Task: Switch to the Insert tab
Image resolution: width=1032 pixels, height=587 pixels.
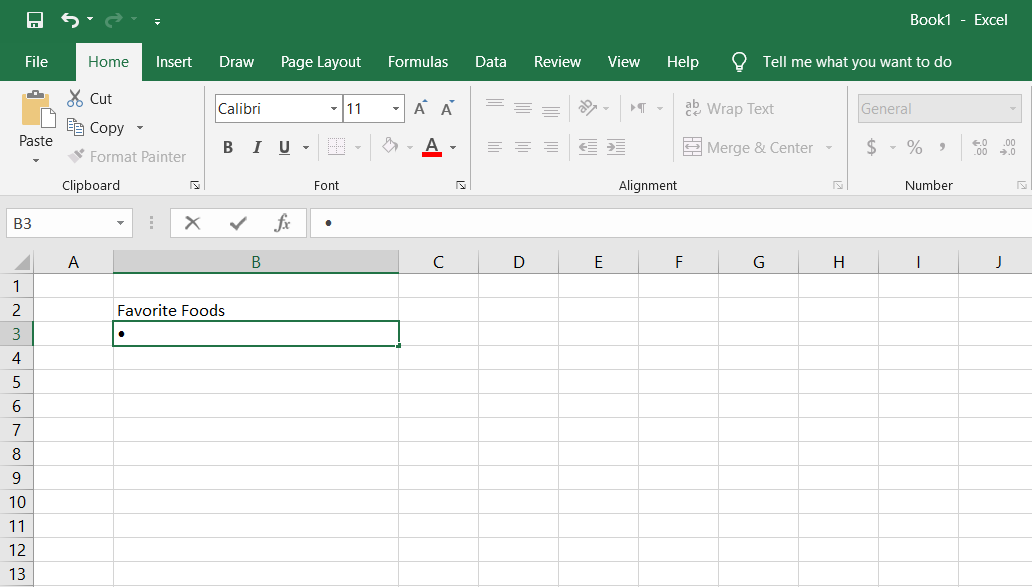Action: [x=174, y=62]
